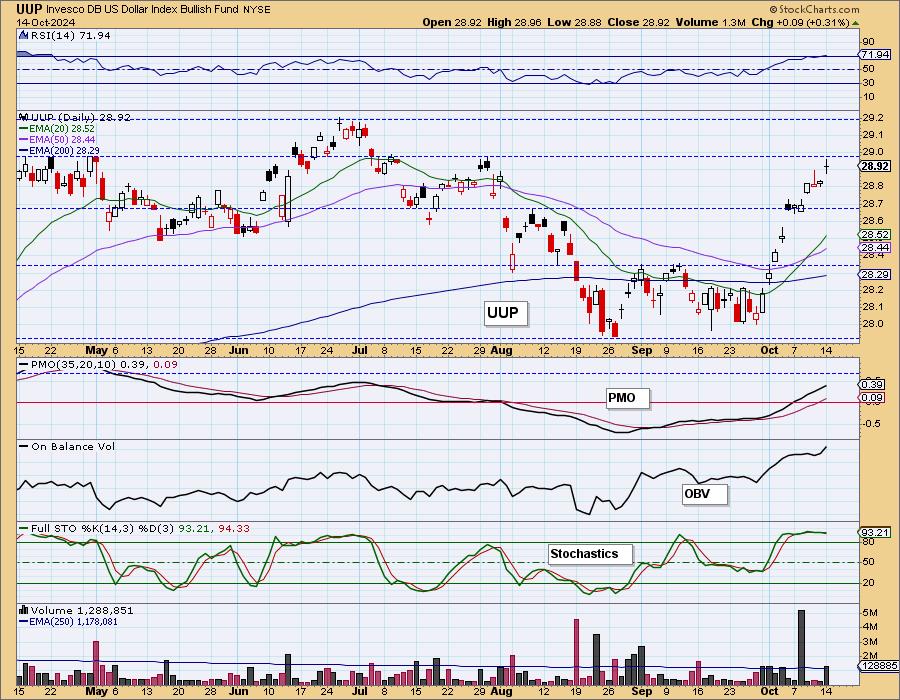Click the bar icon beside Volume 1,288,851
This screenshot has height=700, width=900.
point(23,610)
